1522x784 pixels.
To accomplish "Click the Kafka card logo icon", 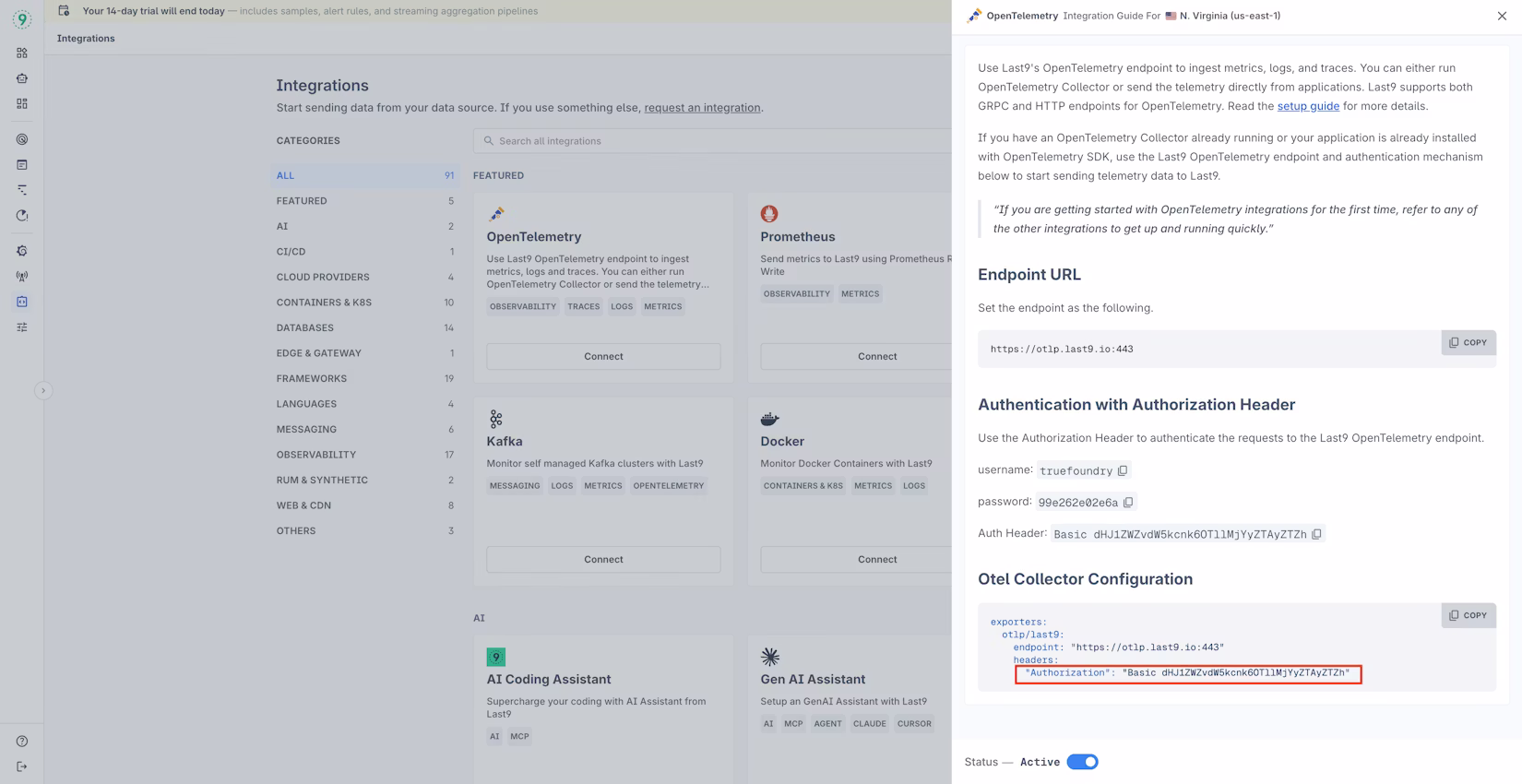I will 496,419.
